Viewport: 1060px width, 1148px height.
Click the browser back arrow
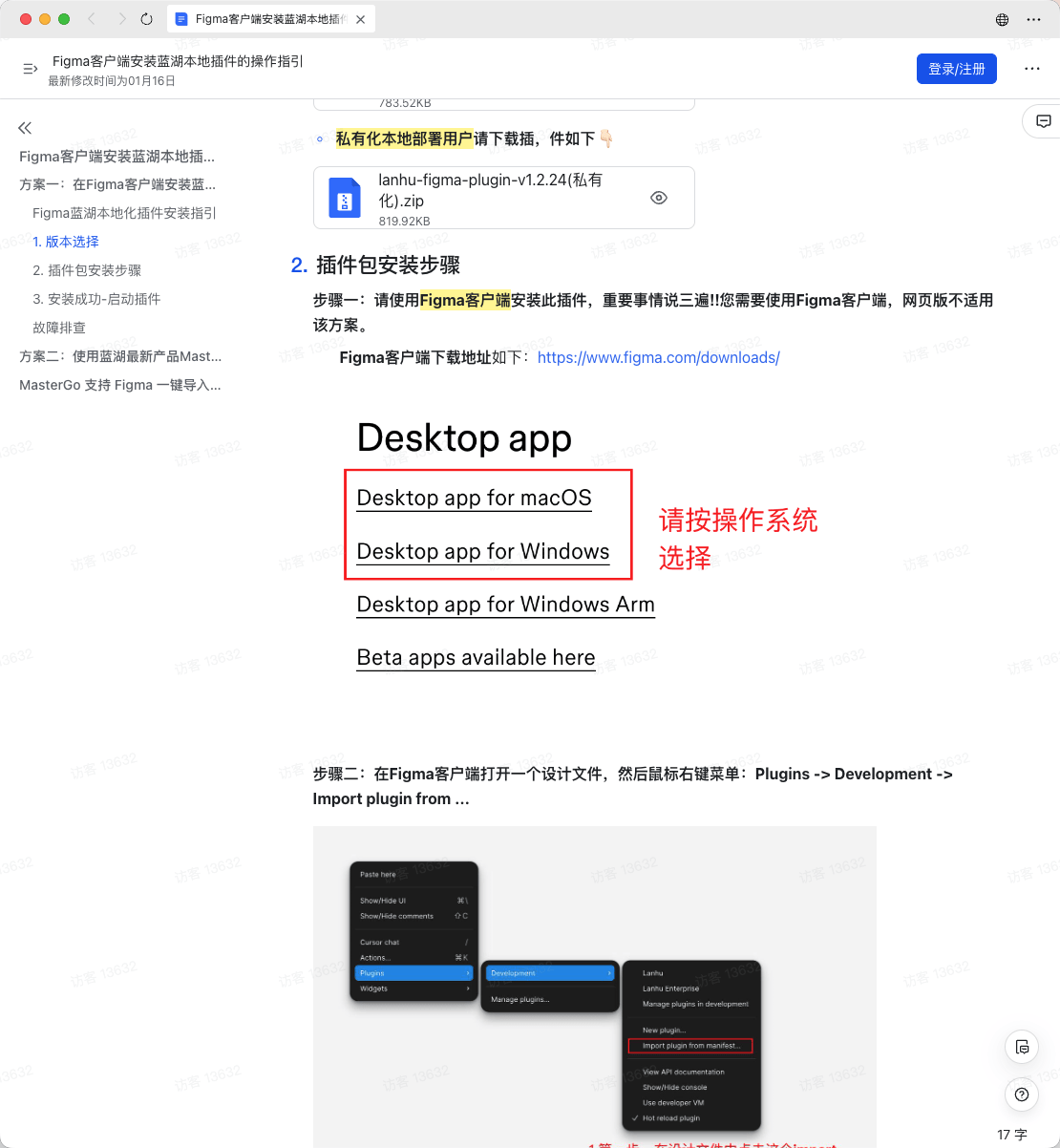[92, 19]
